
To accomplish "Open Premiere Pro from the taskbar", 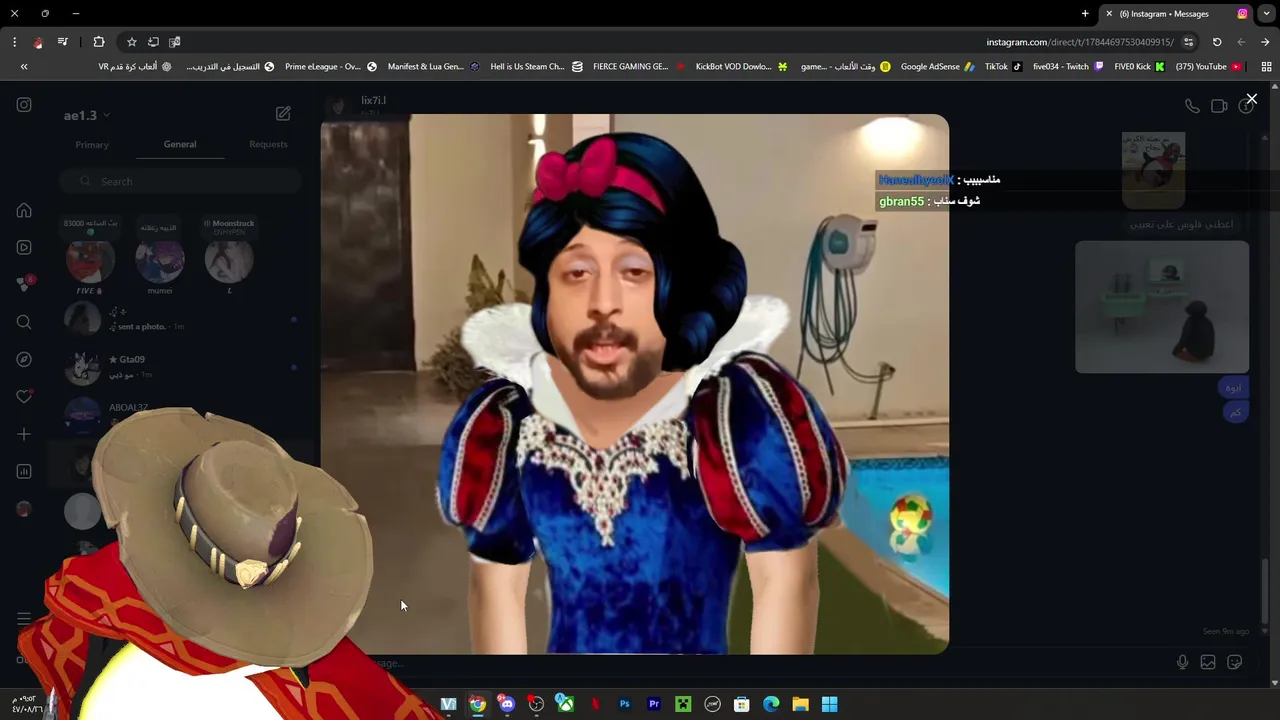I will (654, 704).
